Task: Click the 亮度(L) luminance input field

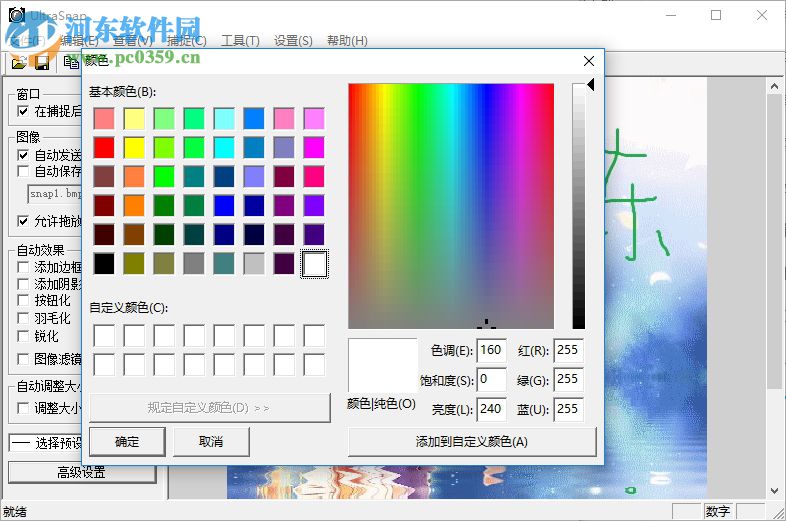Action: pyautogui.click(x=491, y=409)
